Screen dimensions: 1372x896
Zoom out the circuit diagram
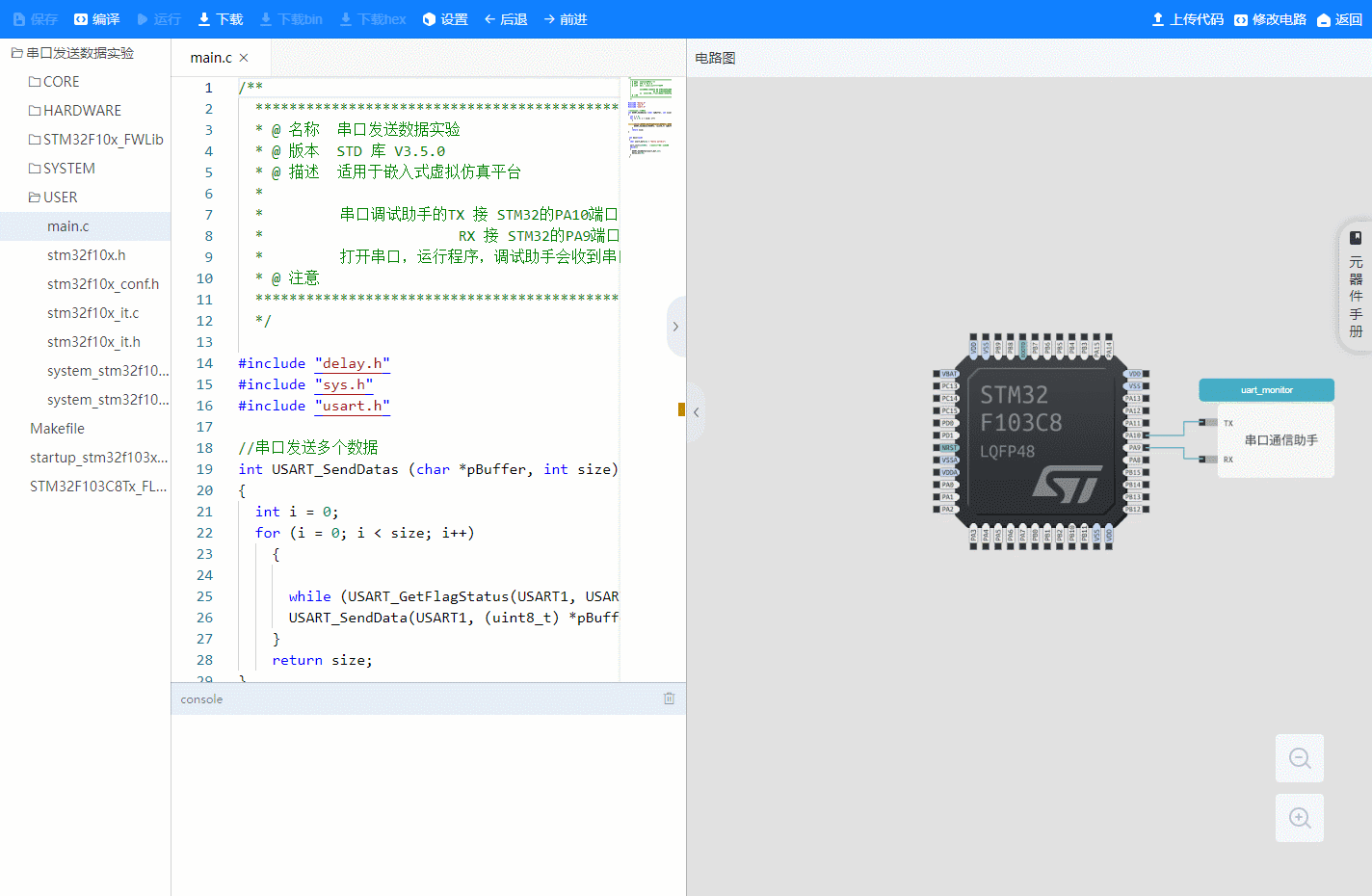point(1300,758)
